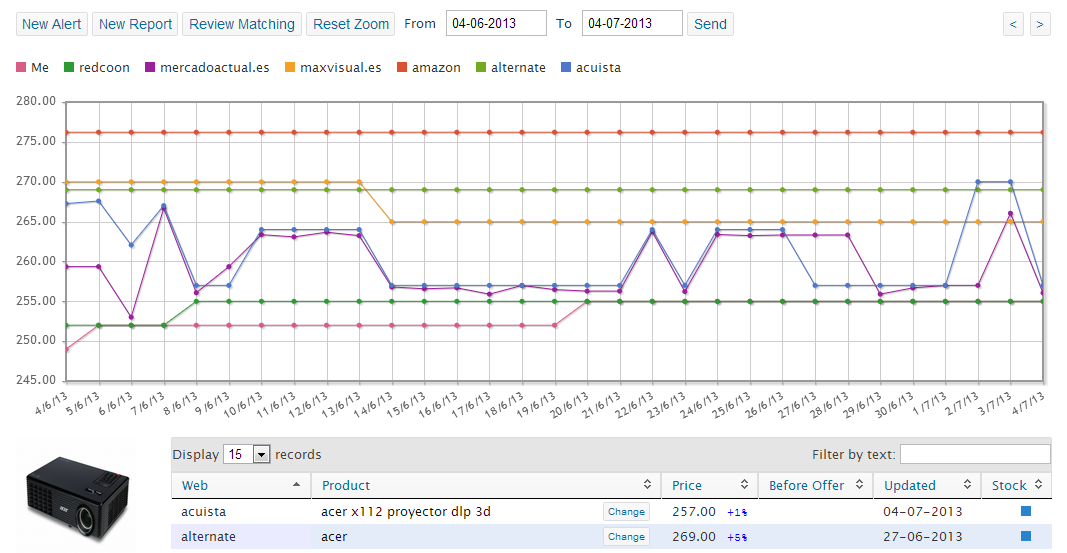Send the selected date range
The height and width of the screenshot is (553, 1067).
tap(710, 24)
